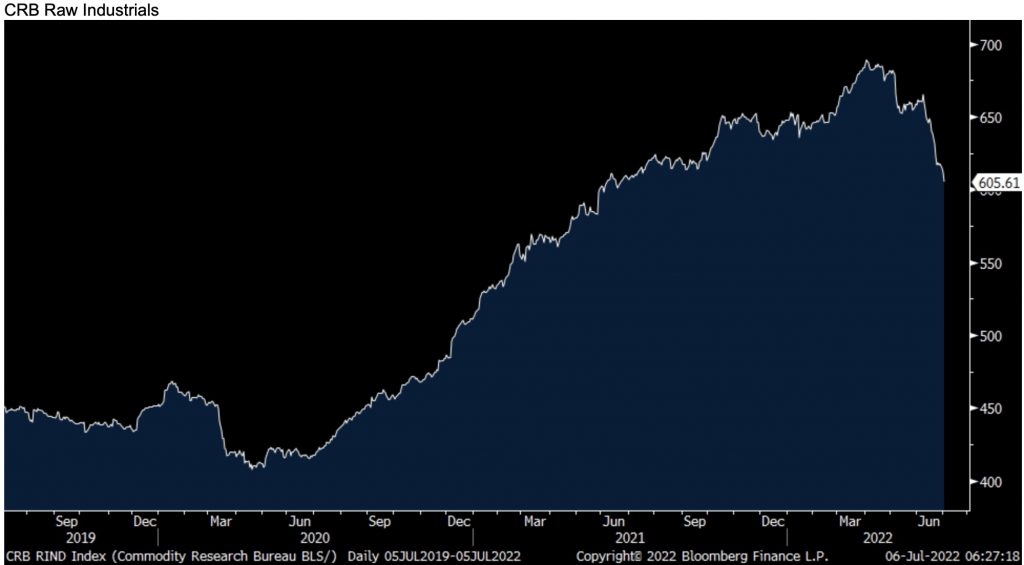This screenshot has height=565, width=1024.
Task: Select the 450 level on the price axis
Action: tap(993, 409)
